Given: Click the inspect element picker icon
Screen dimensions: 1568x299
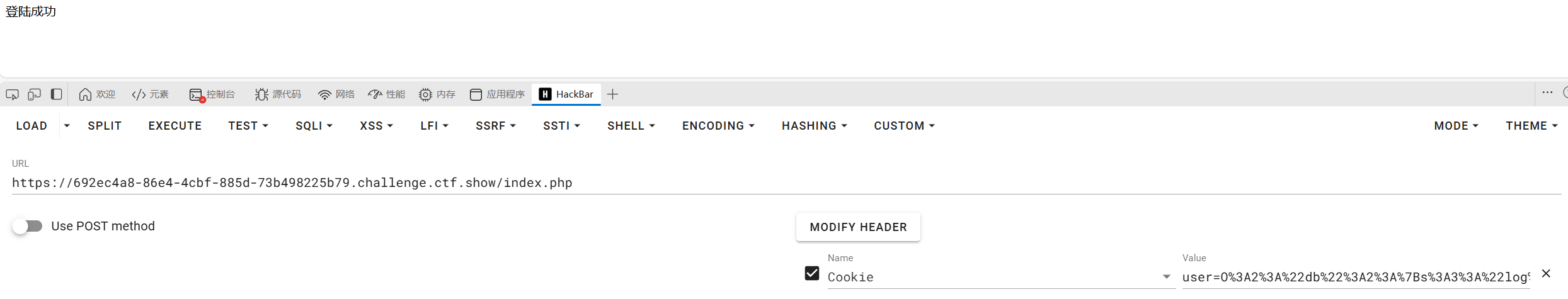Looking at the screenshot, I should pos(13,94).
